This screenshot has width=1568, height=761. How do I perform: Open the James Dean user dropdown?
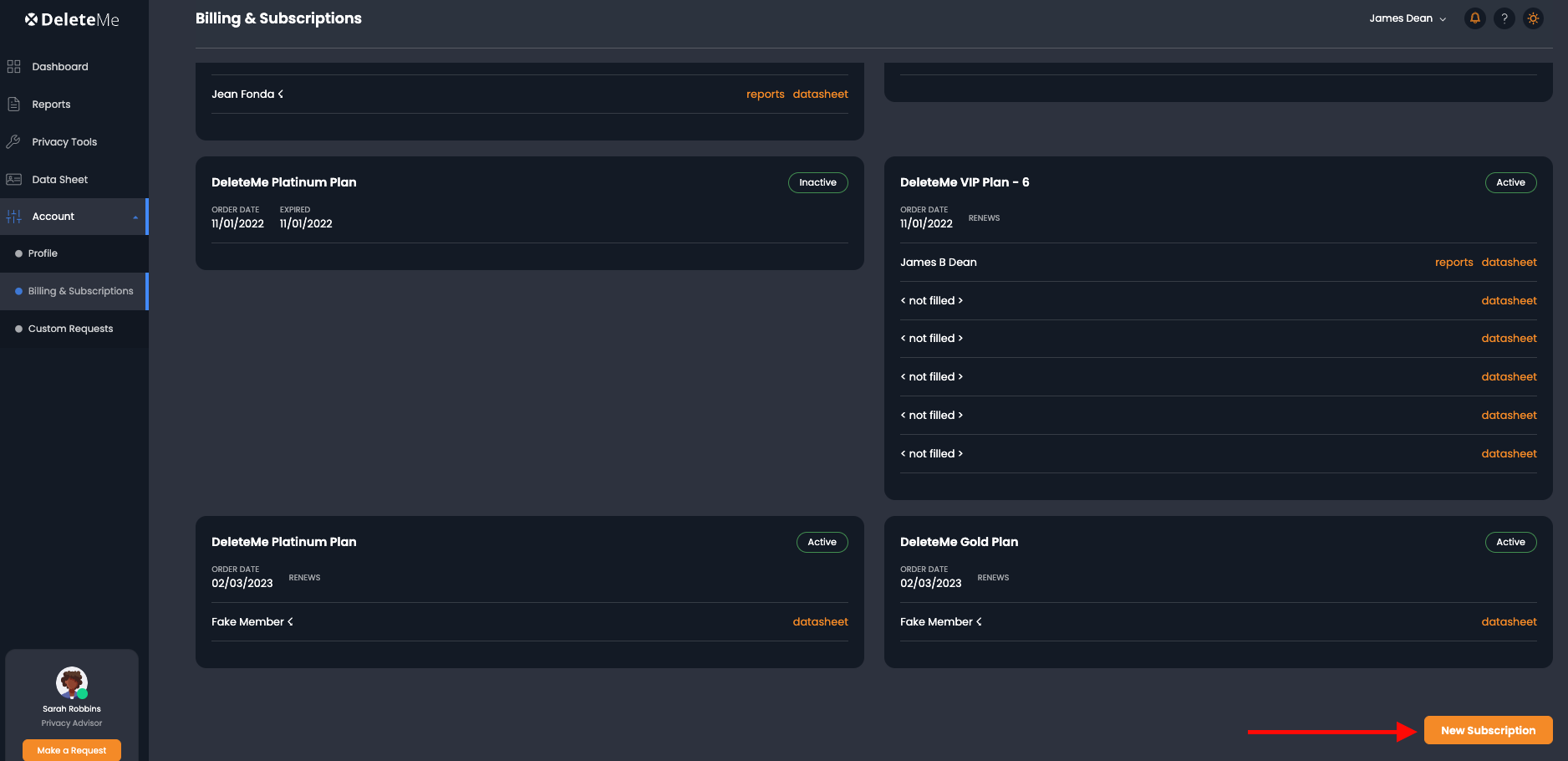pyautogui.click(x=1408, y=18)
